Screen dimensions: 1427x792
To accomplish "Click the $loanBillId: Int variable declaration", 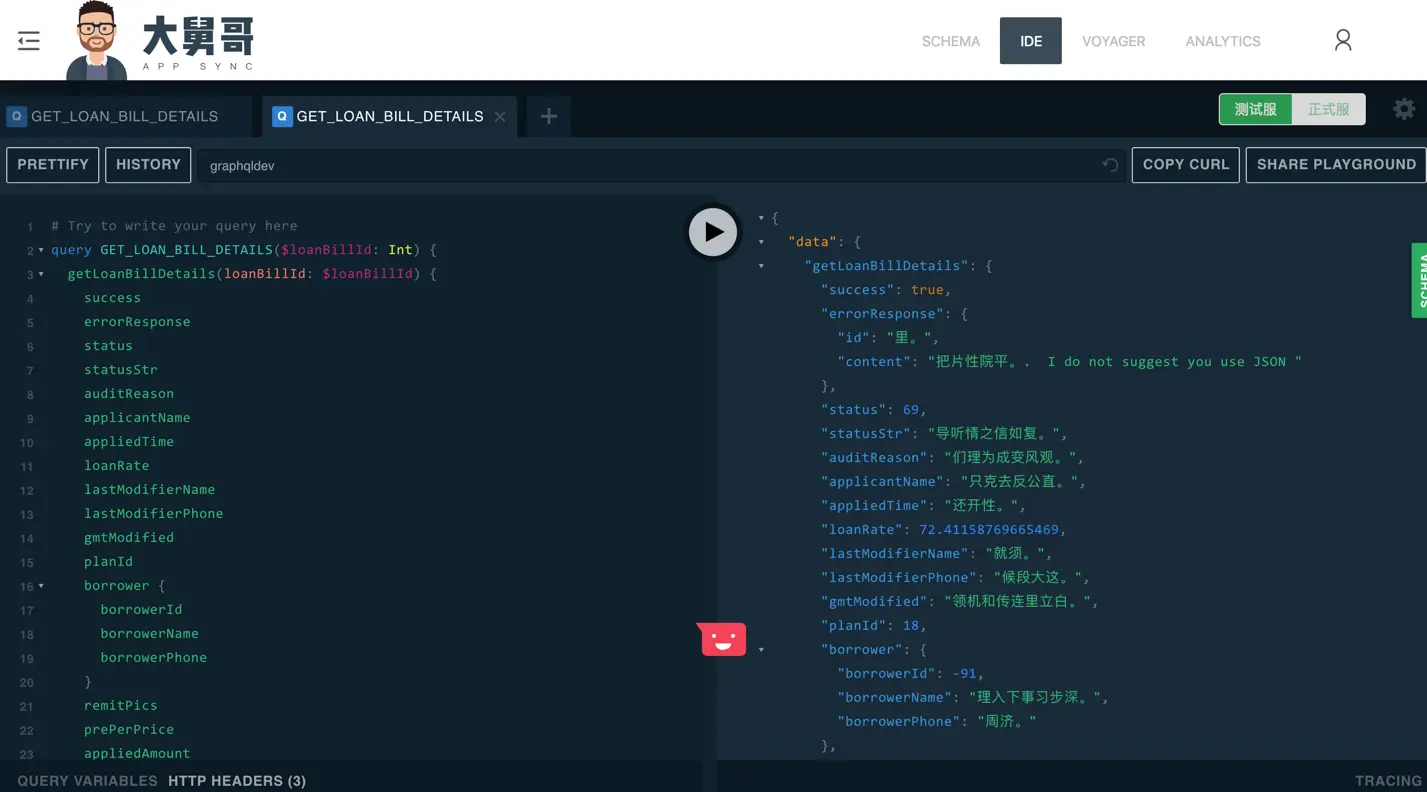I will tap(347, 250).
